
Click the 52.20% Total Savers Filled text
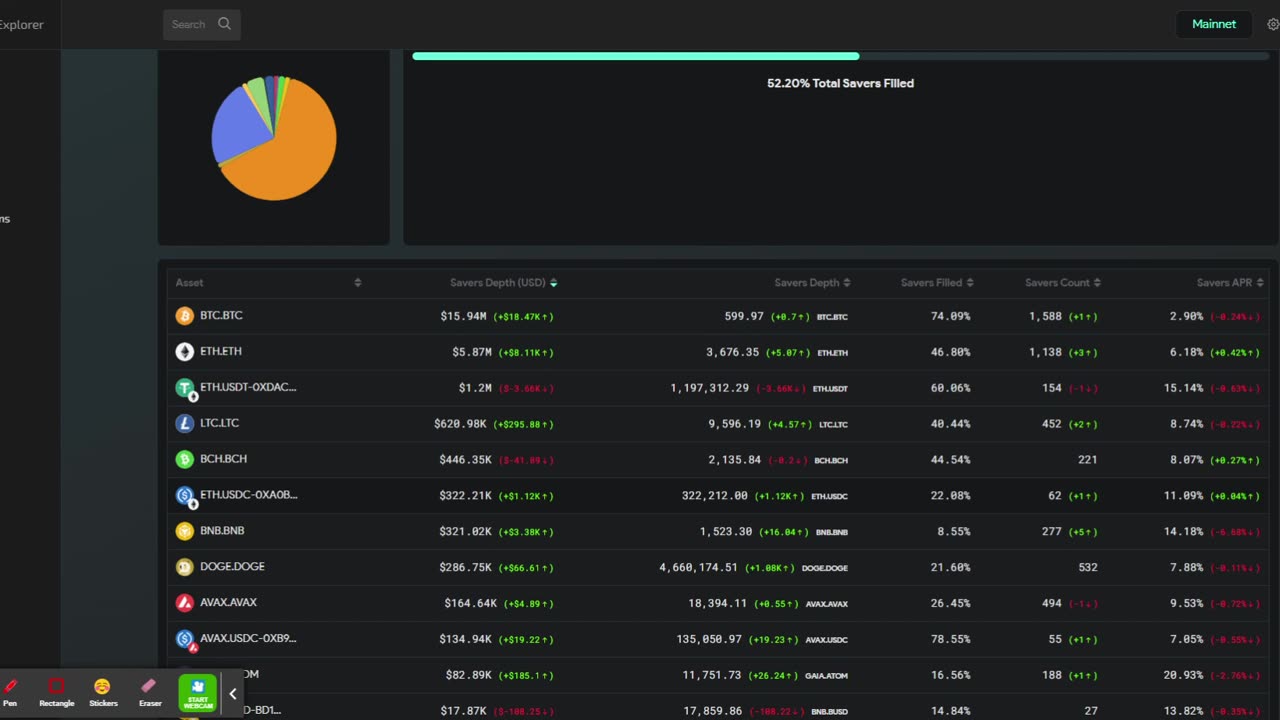(840, 83)
